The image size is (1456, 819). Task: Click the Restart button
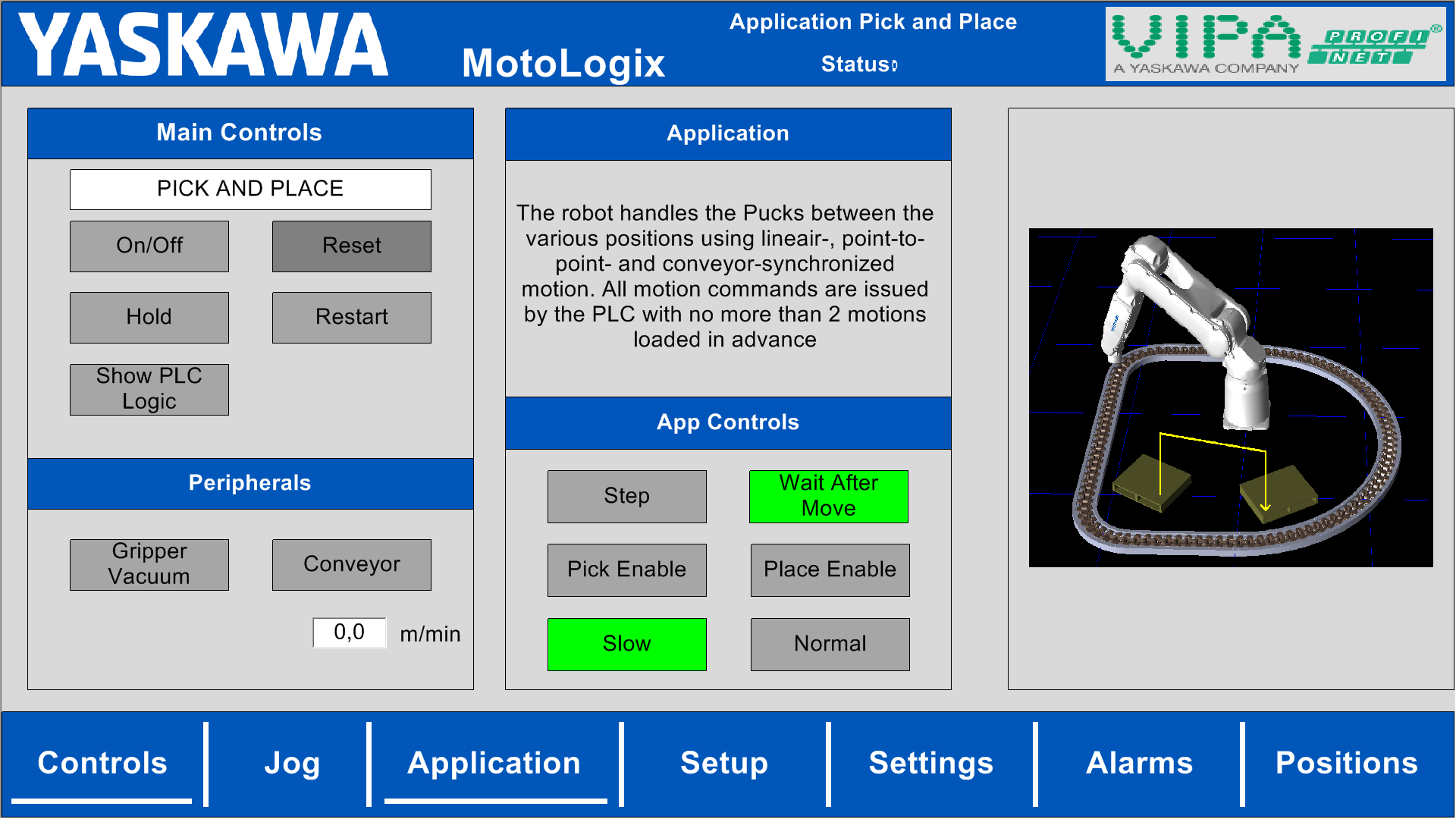click(352, 318)
